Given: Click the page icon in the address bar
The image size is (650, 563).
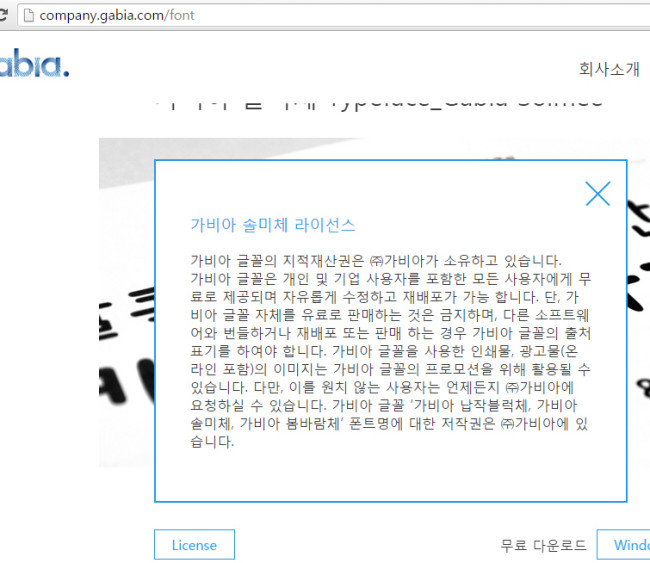Looking at the screenshot, I should point(28,15).
